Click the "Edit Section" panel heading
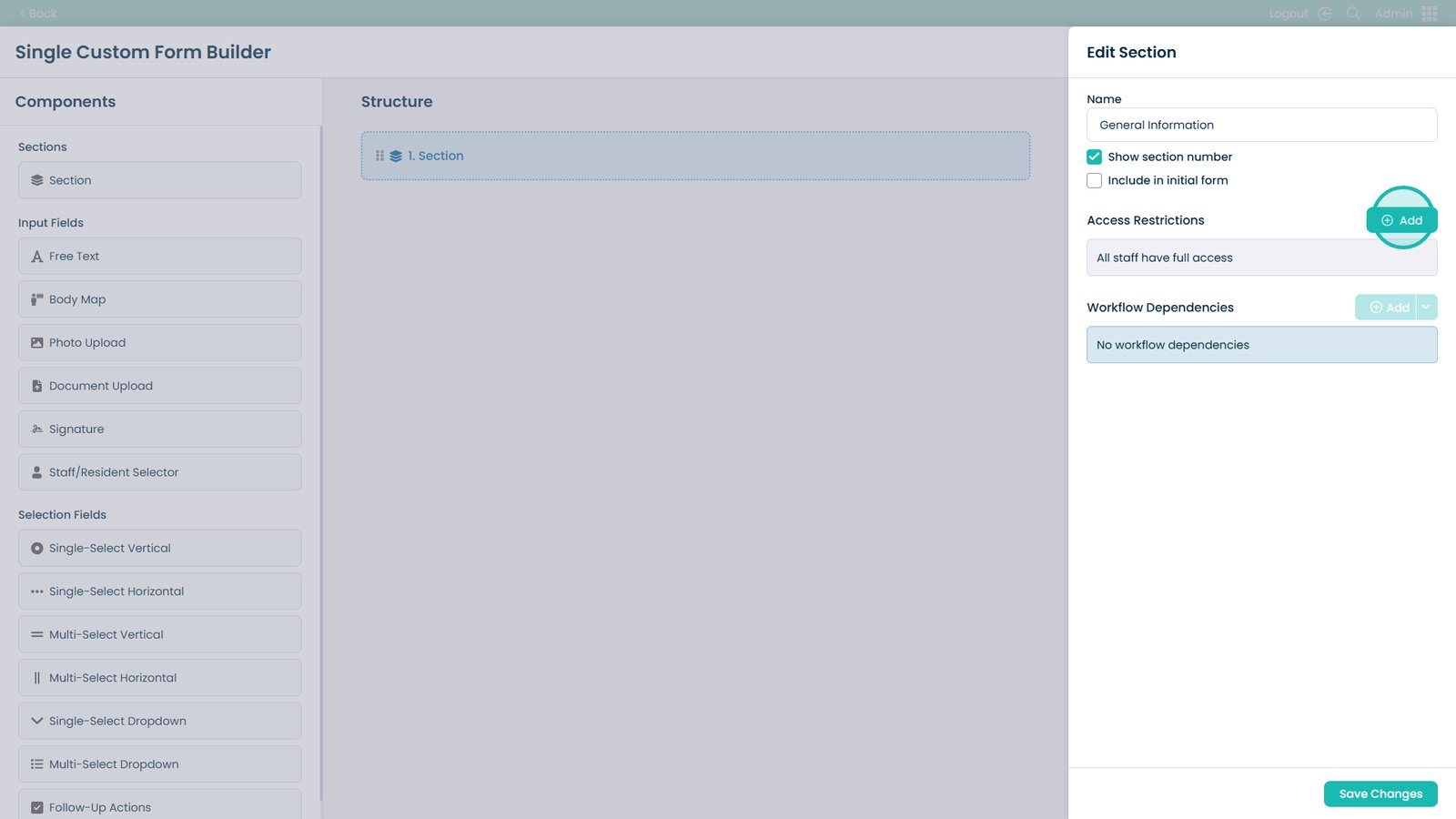1456x819 pixels. pyautogui.click(x=1131, y=52)
